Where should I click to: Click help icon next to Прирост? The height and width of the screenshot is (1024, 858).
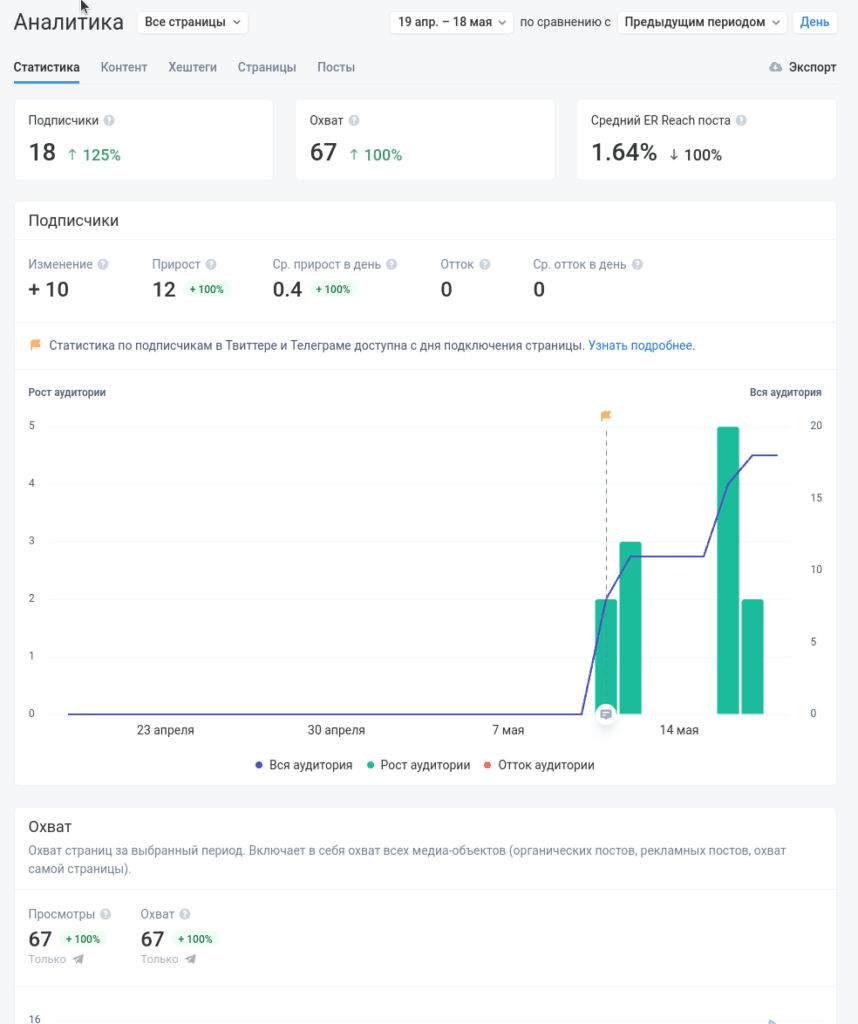pos(211,265)
